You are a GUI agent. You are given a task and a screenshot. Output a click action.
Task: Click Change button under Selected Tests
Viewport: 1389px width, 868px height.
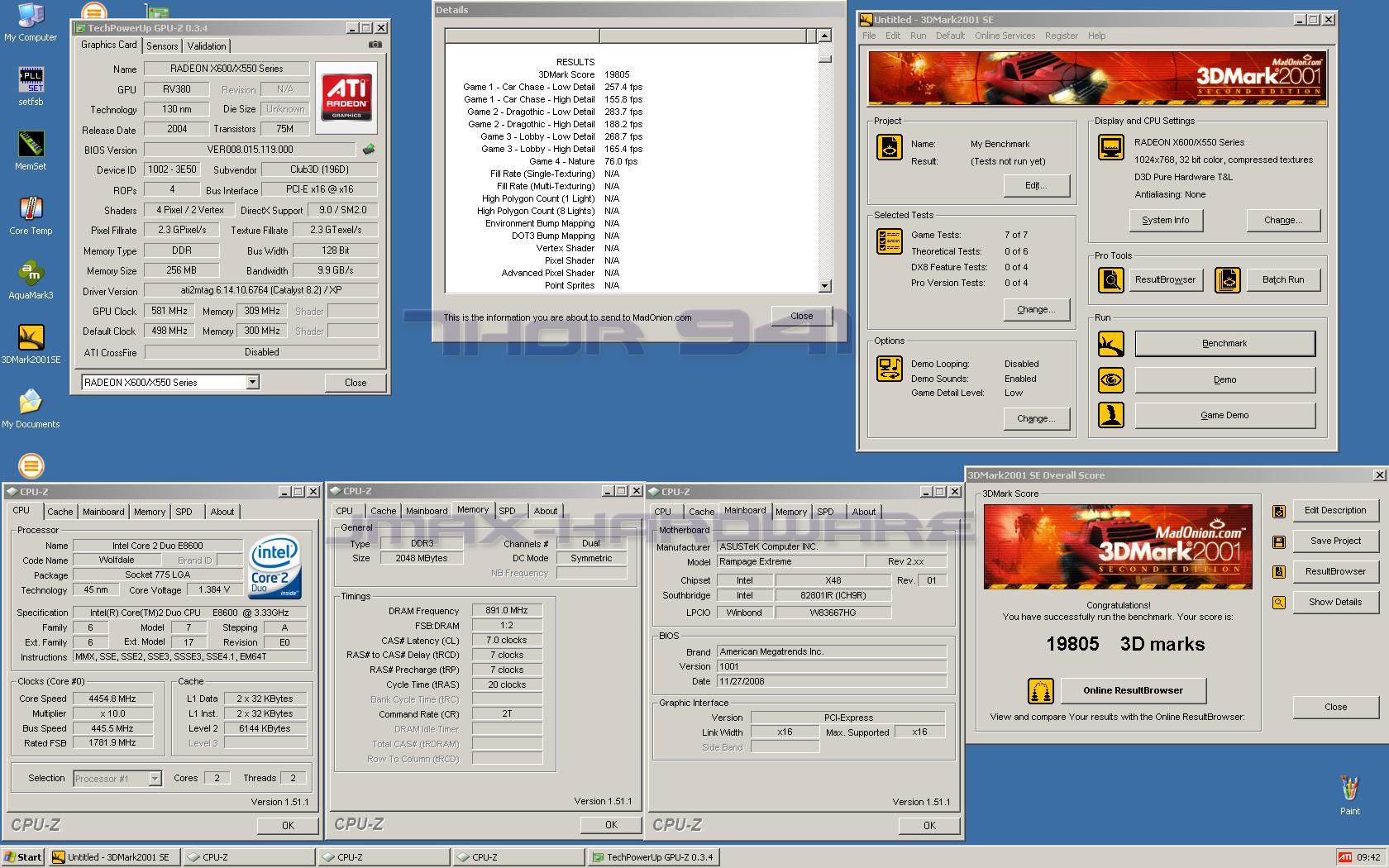(1036, 309)
